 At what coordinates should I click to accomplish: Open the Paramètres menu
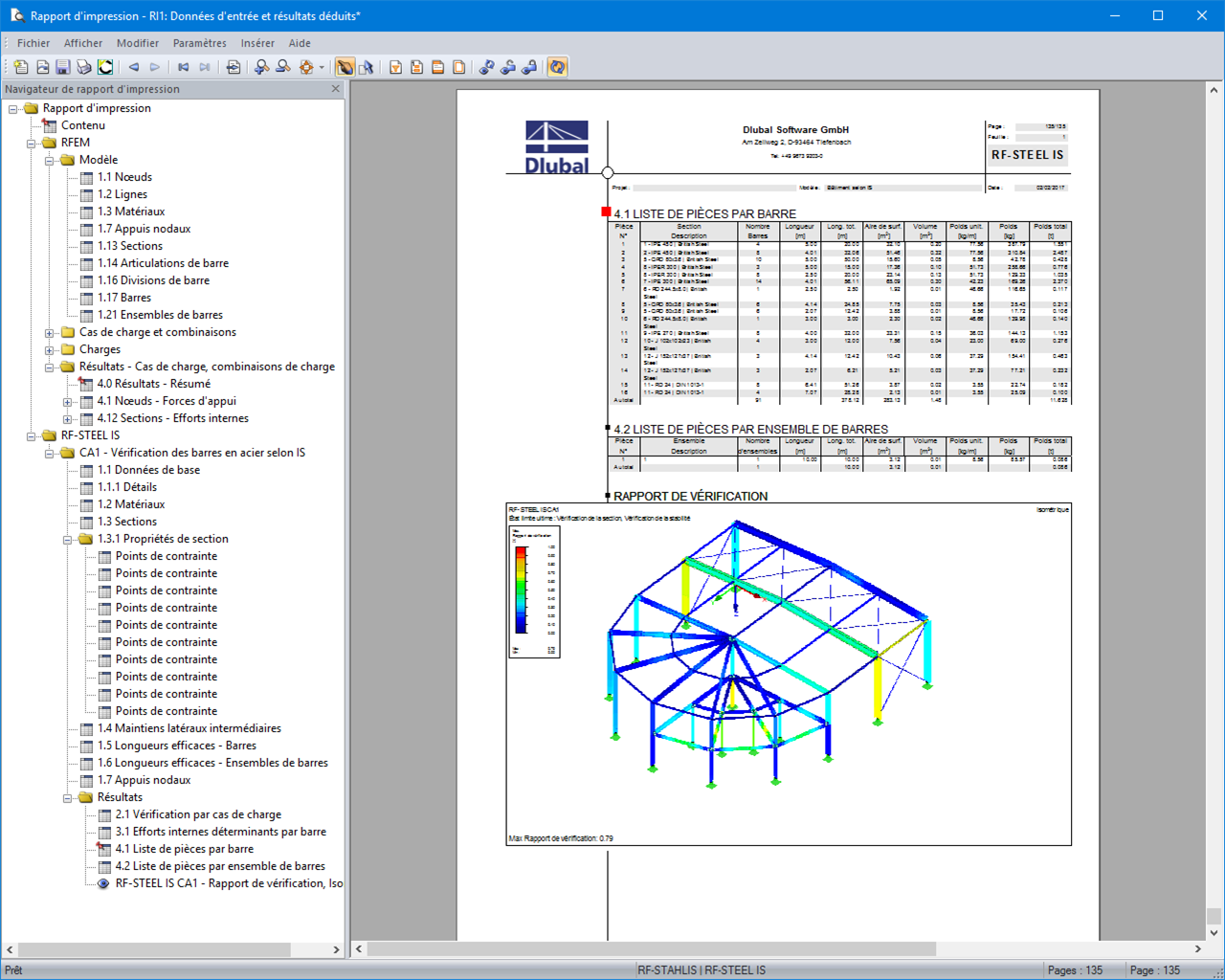click(200, 43)
